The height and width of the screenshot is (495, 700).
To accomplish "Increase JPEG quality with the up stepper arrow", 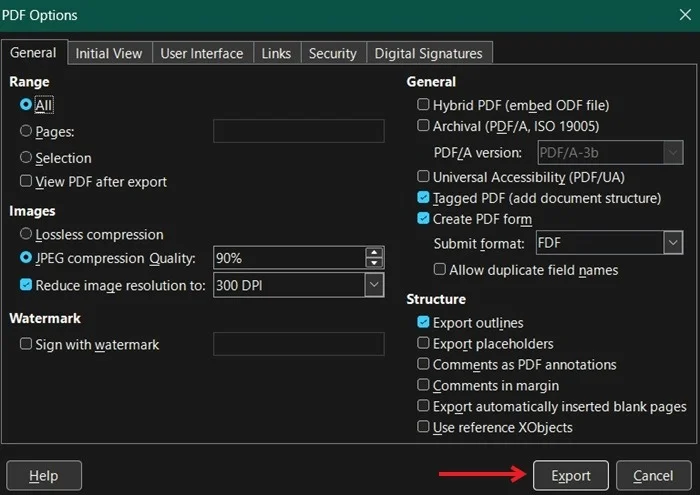I will 374,252.
